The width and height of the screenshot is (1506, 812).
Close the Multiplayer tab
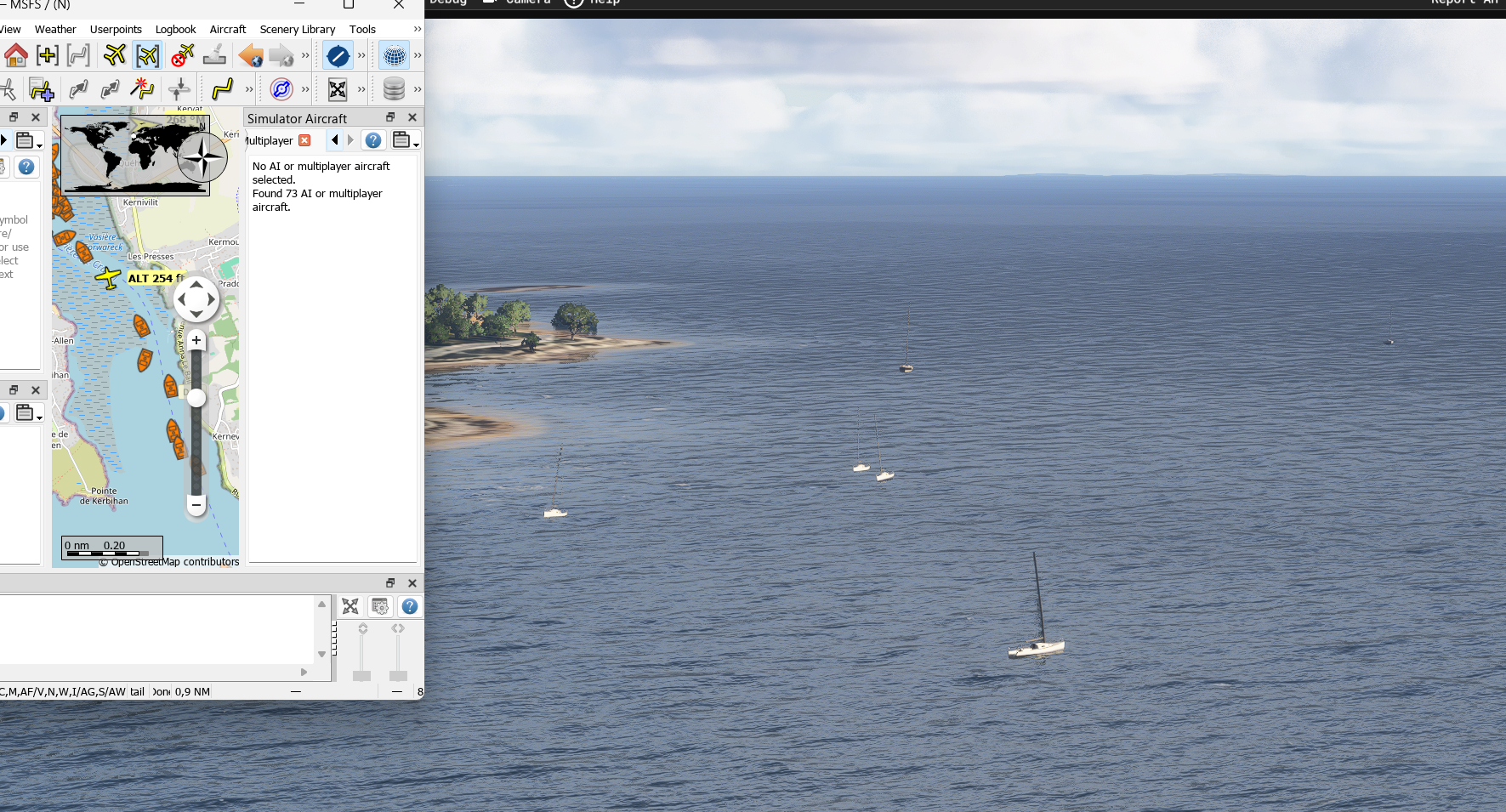coord(304,140)
